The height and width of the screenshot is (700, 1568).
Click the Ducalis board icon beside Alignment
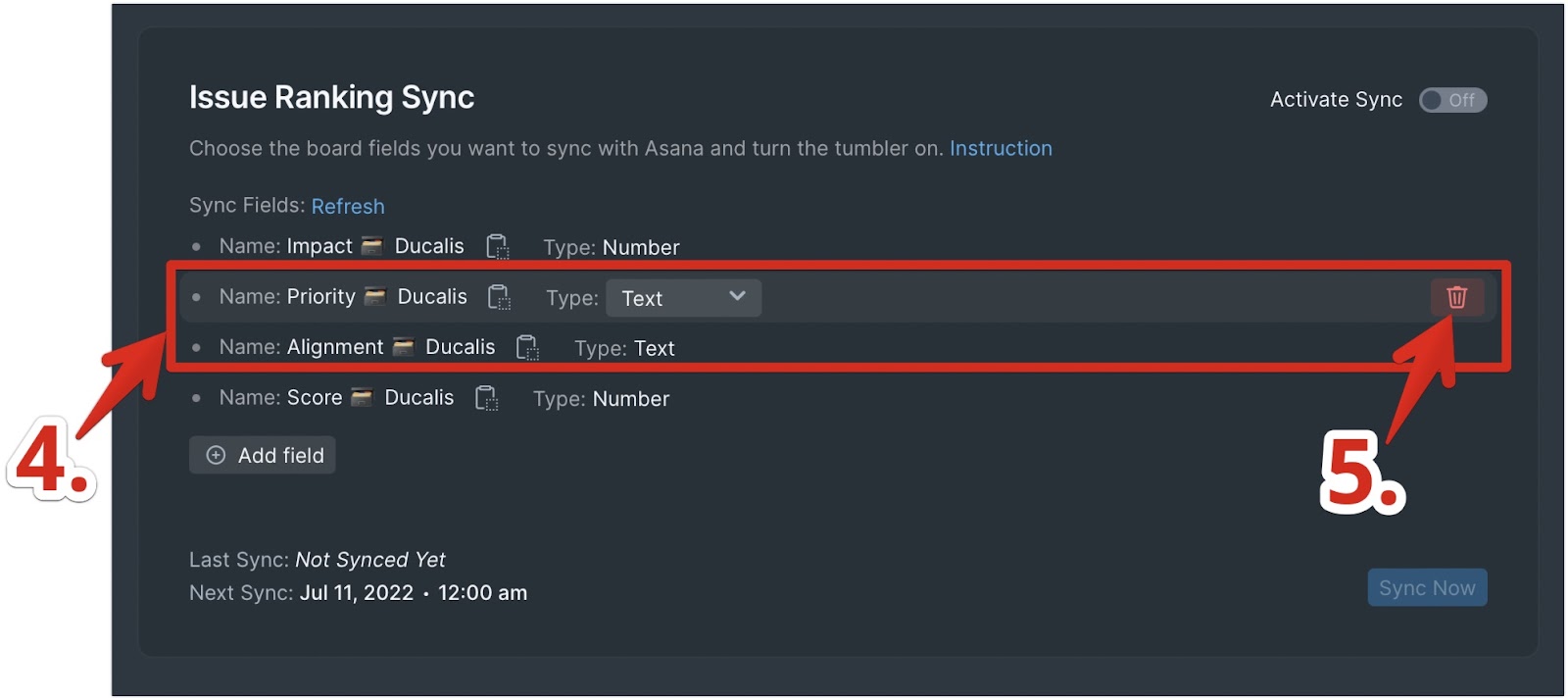(x=403, y=346)
